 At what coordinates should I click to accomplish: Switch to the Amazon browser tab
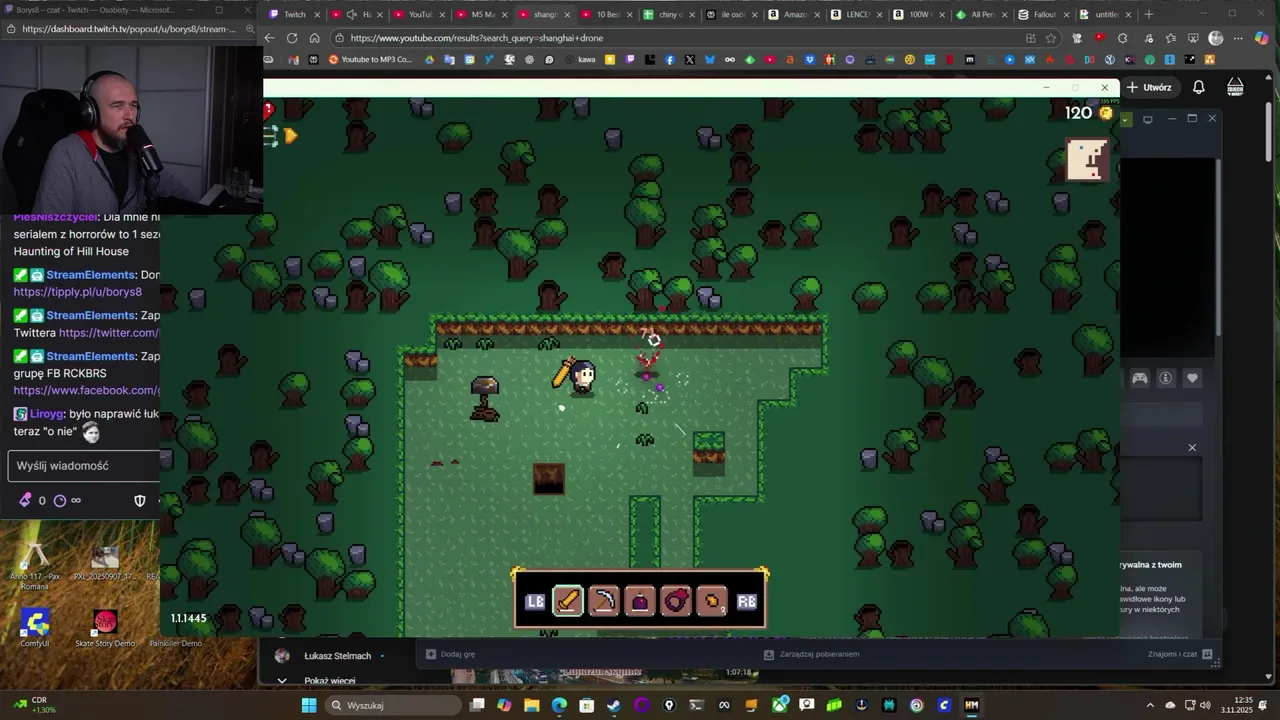click(795, 14)
